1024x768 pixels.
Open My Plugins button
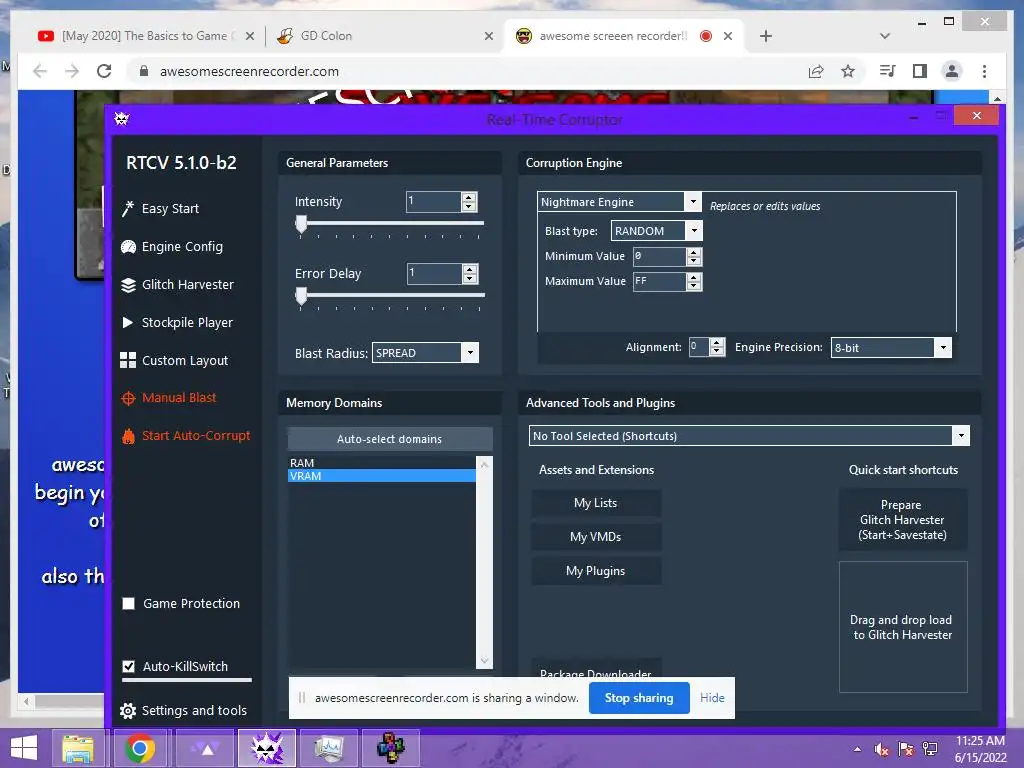[x=596, y=571]
